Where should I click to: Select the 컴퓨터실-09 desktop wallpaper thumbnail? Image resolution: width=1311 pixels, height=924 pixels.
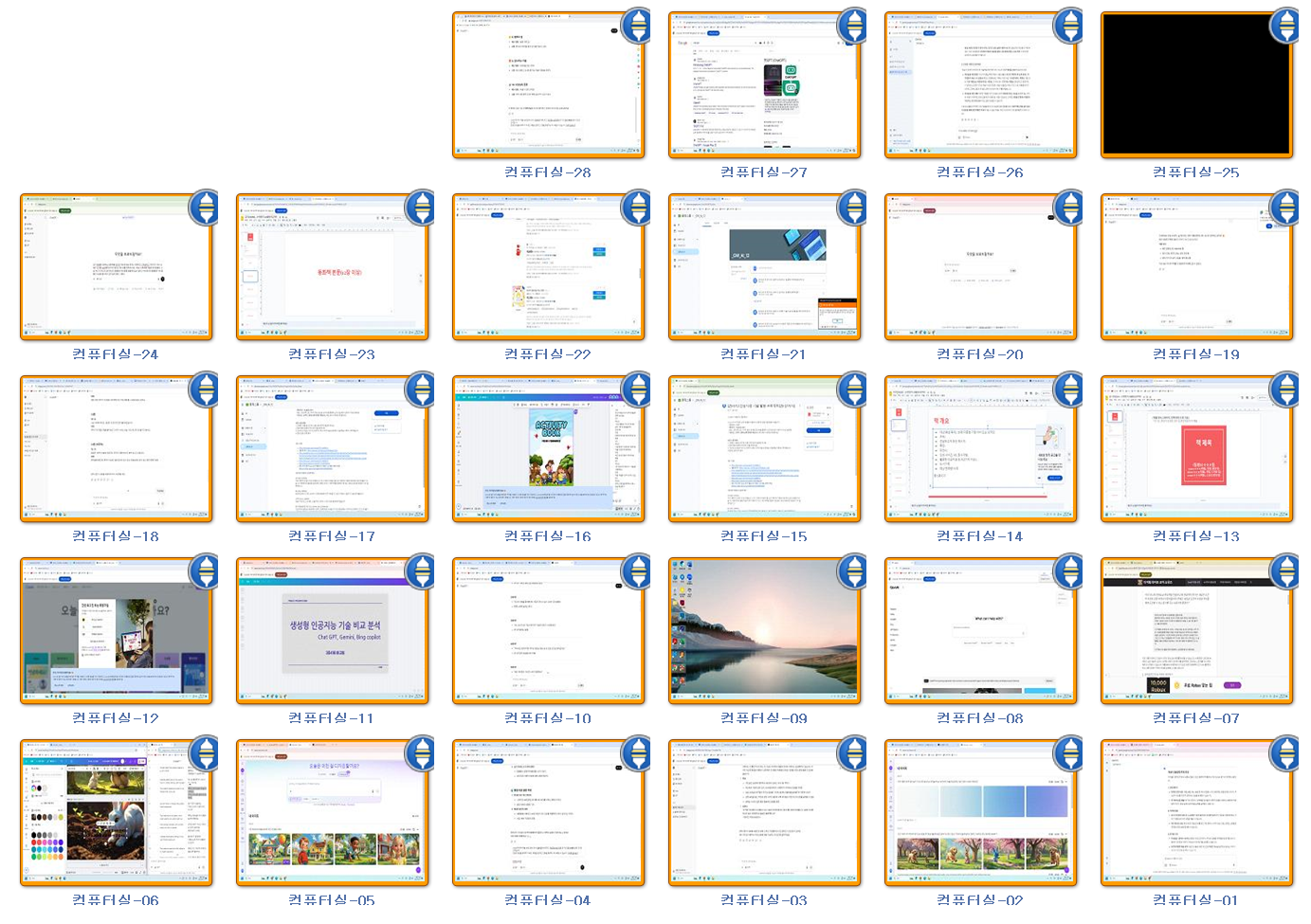(x=763, y=631)
